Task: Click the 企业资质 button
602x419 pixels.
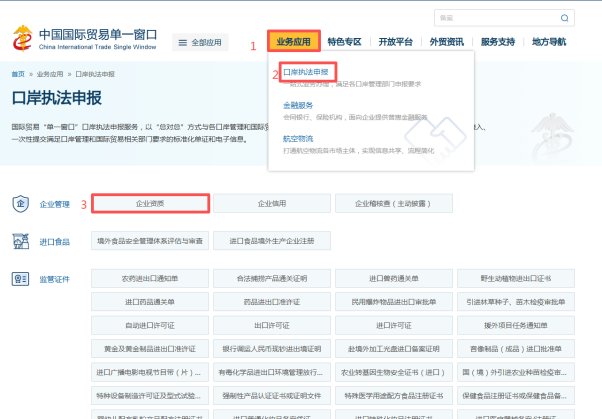Action: 150,204
